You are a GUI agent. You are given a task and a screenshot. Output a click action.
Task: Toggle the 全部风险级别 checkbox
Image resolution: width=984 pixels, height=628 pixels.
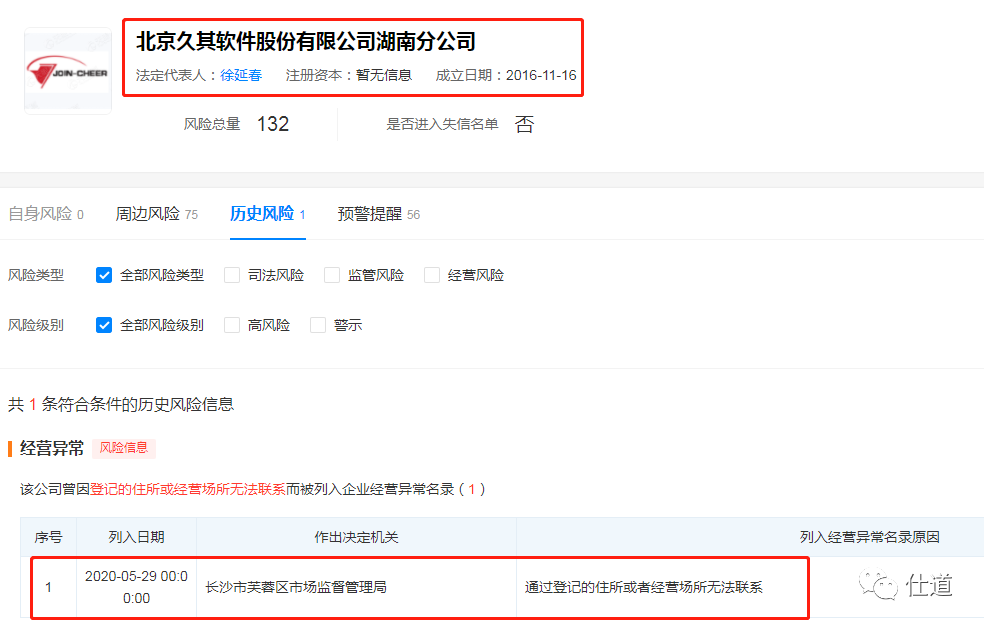[104, 325]
